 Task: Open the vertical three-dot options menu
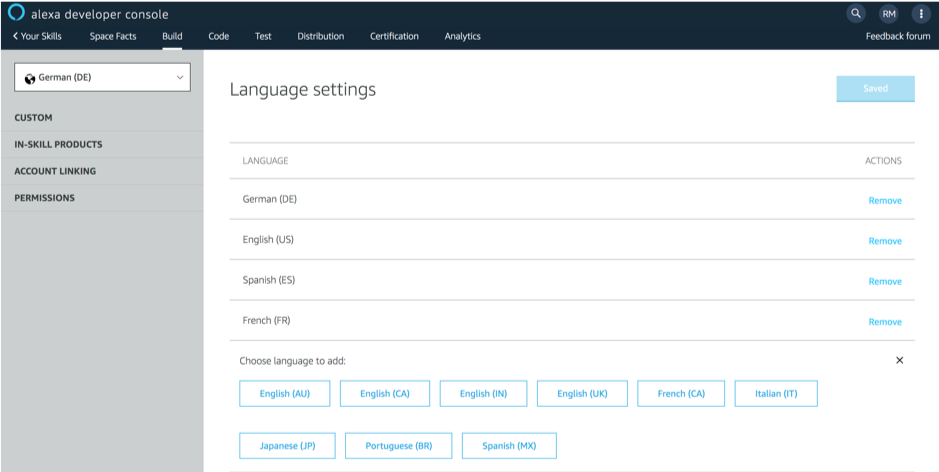(x=920, y=13)
